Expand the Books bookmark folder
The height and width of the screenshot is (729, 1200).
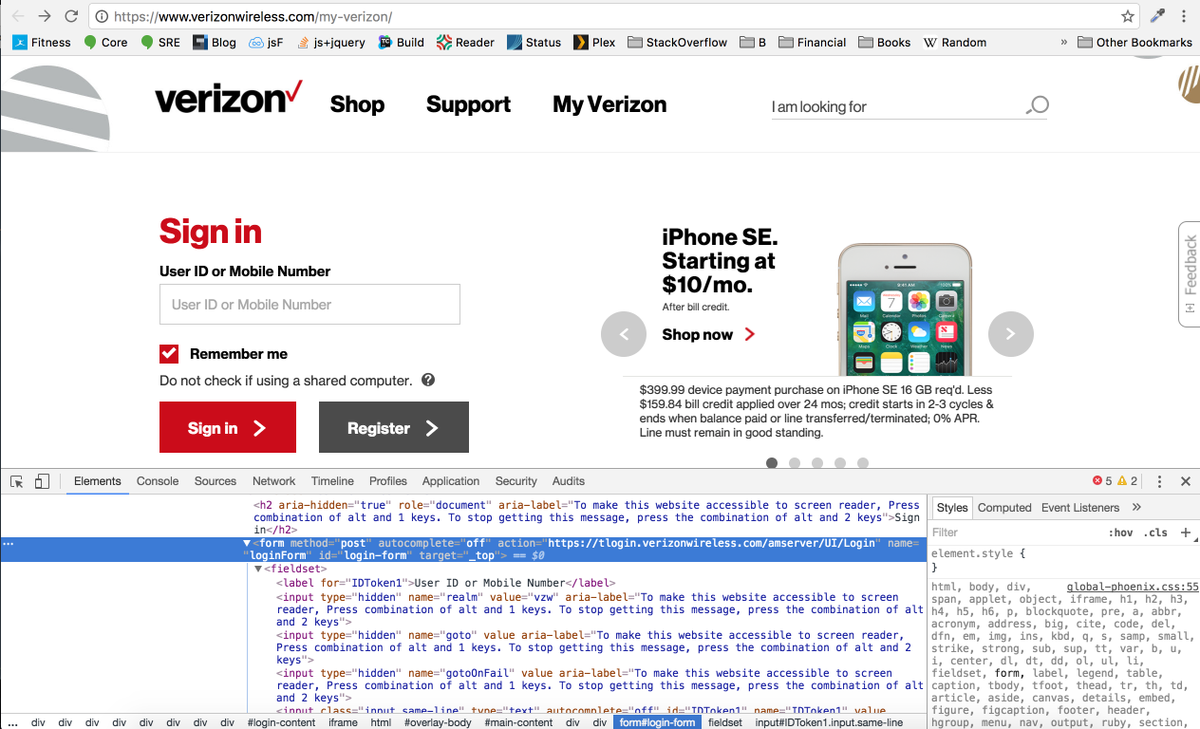coord(885,42)
